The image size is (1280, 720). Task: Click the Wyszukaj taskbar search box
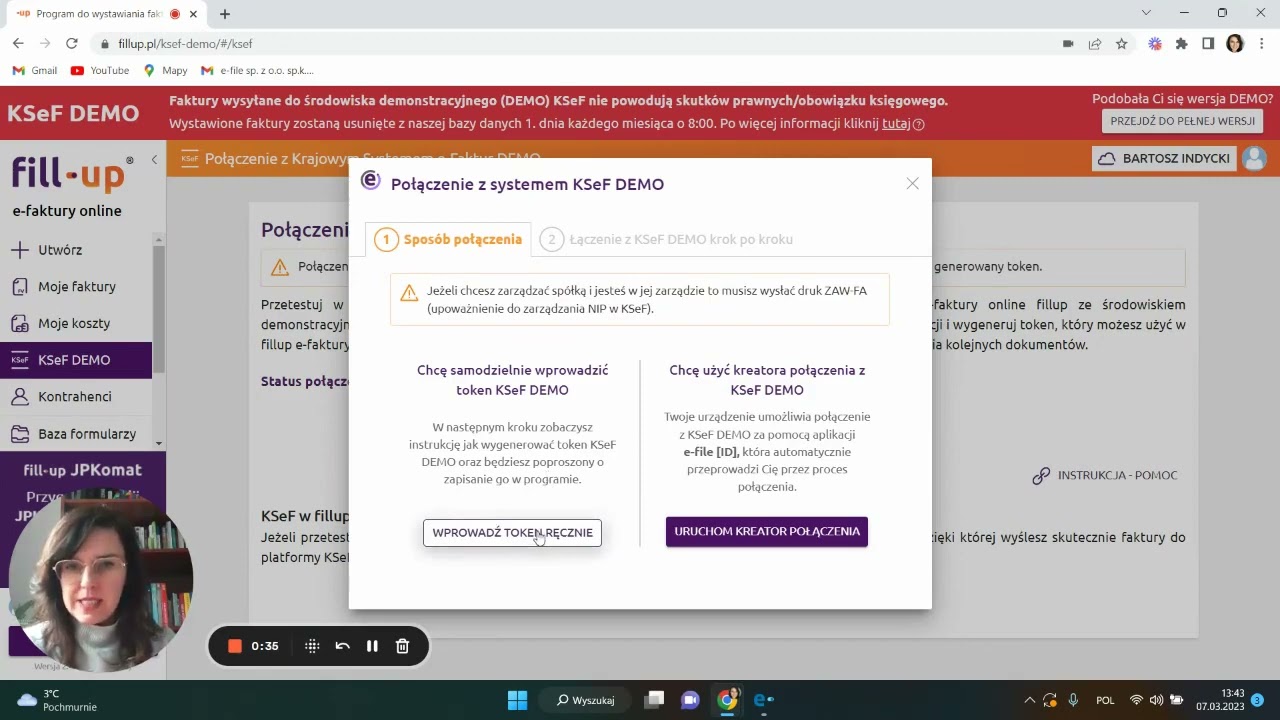click(586, 700)
